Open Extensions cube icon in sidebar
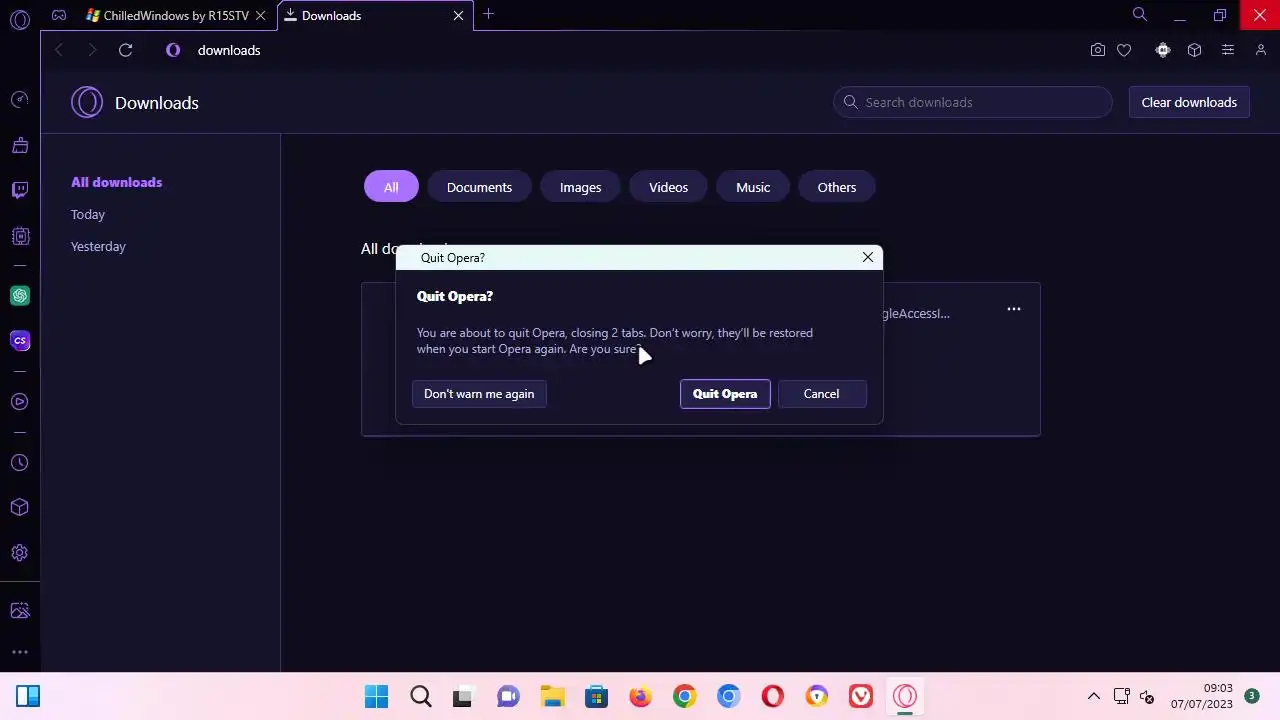The height and width of the screenshot is (720, 1280). [x=19, y=508]
